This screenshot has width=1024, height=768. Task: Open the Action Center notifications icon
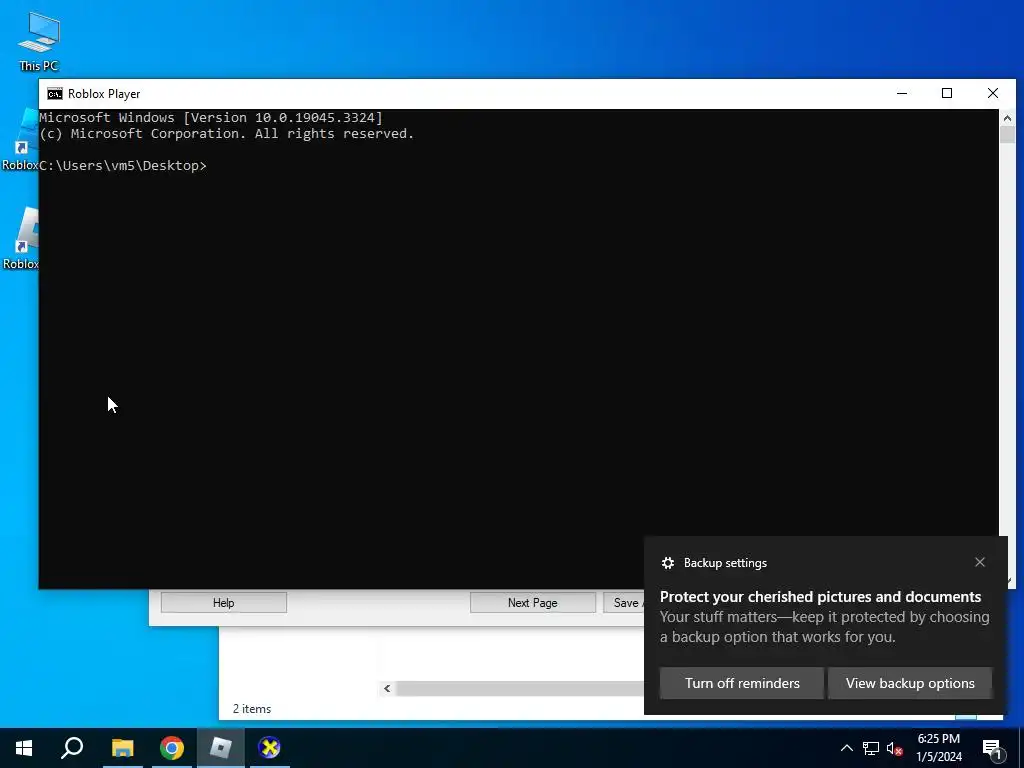click(x=992, y=749)
